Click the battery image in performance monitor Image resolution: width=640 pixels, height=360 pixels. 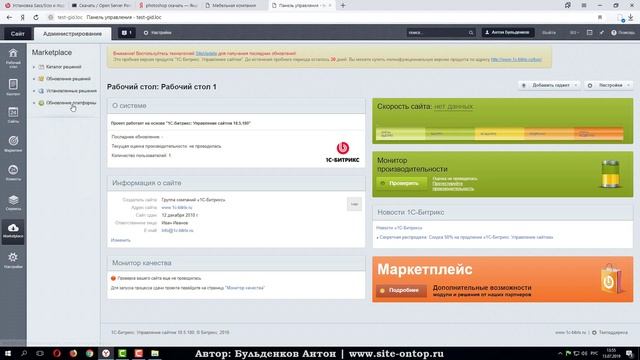(611, 174)
